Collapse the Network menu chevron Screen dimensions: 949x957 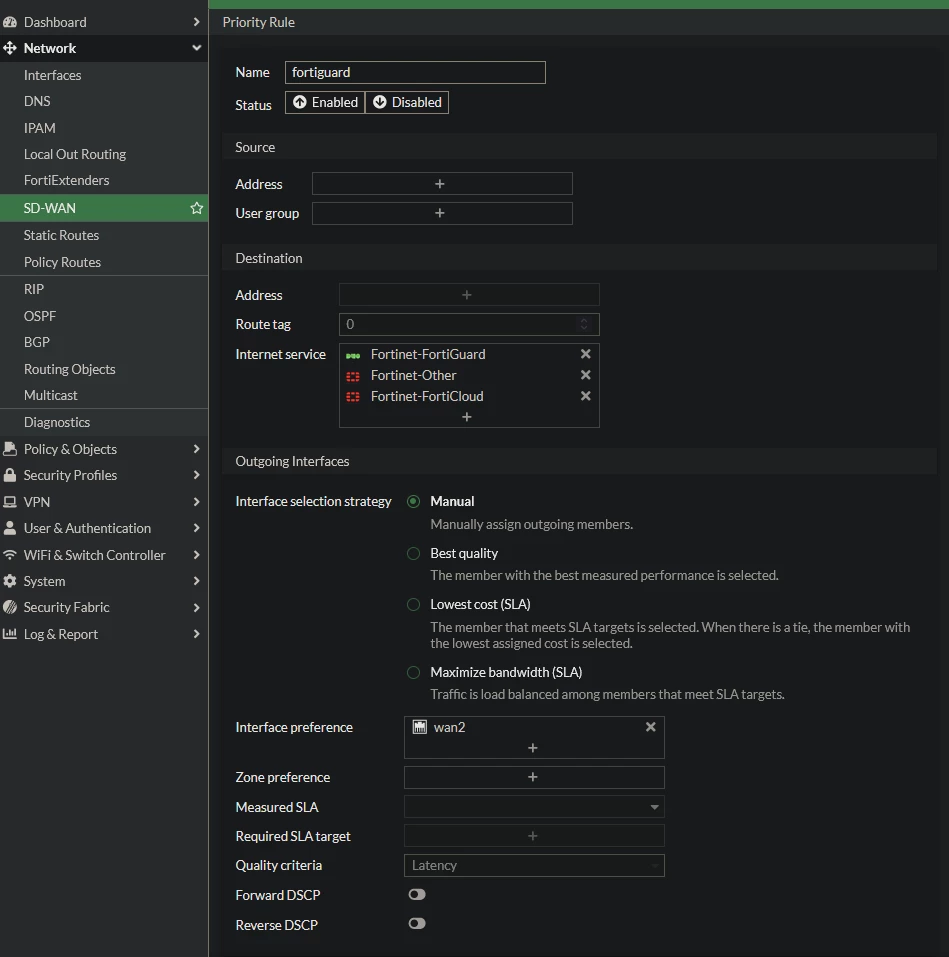pyautogui.click(x=197, y=48)
